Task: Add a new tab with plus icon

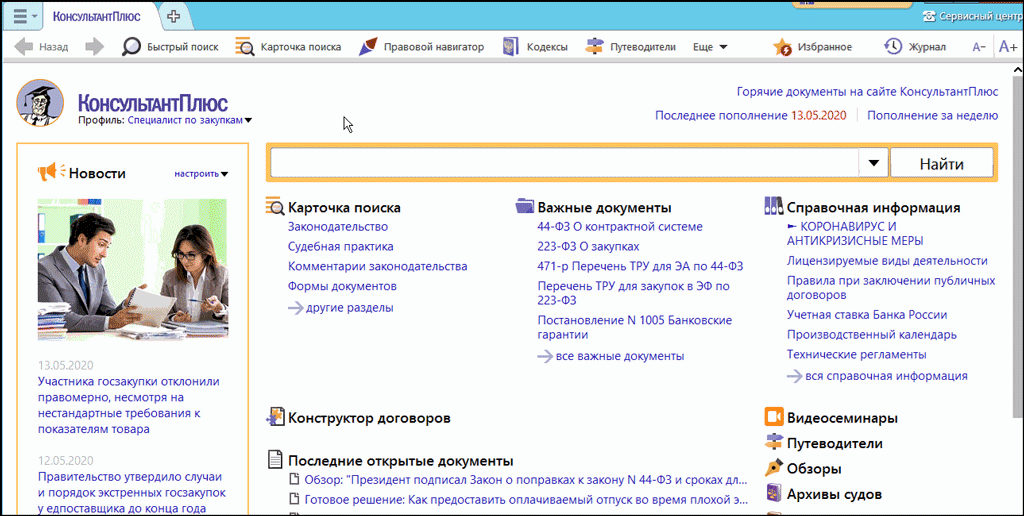Action: click(173, 16)
